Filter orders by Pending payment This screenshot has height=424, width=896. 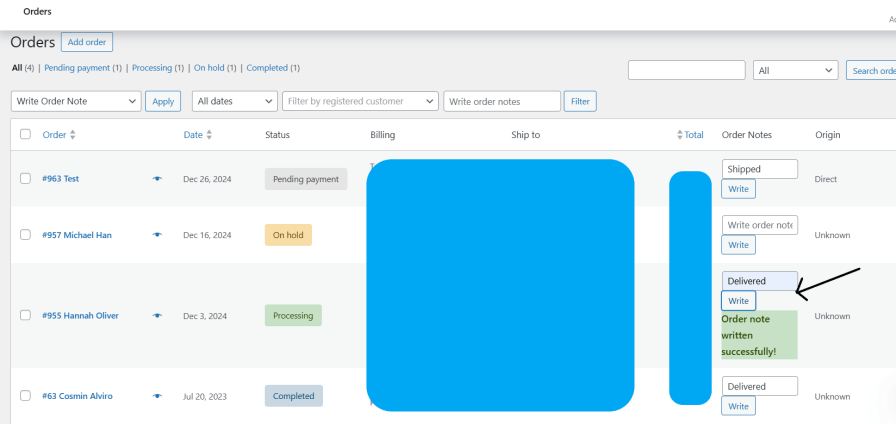(x=77, y=67)
